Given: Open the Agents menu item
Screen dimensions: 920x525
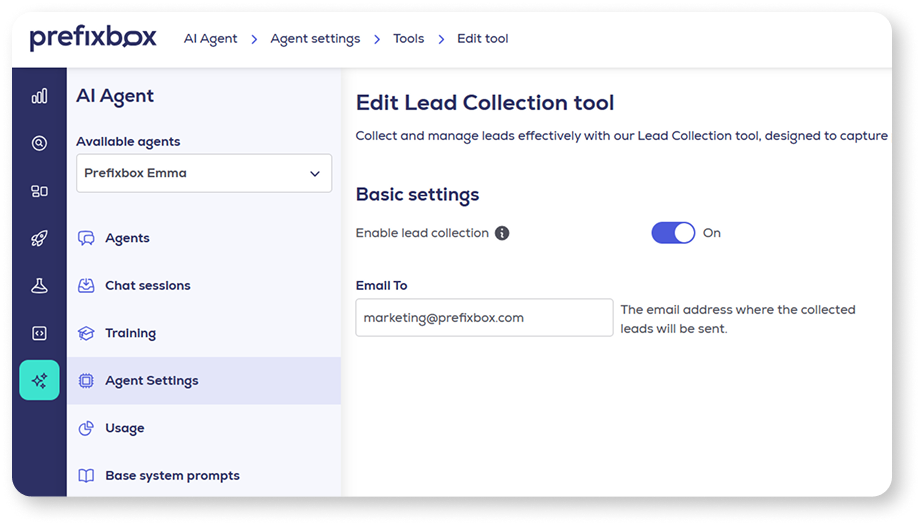Looking at the screenshot, I should click(204, 238).
